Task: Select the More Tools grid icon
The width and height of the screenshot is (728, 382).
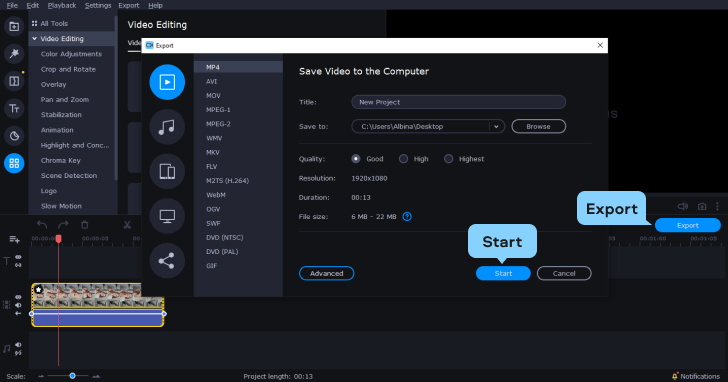Action: (14, 163)
